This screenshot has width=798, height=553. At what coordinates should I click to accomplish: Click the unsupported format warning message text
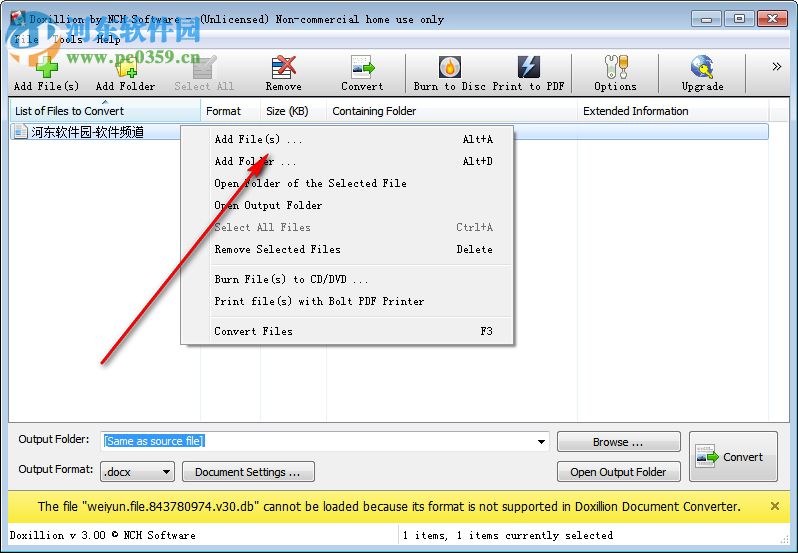coord(389,506)
